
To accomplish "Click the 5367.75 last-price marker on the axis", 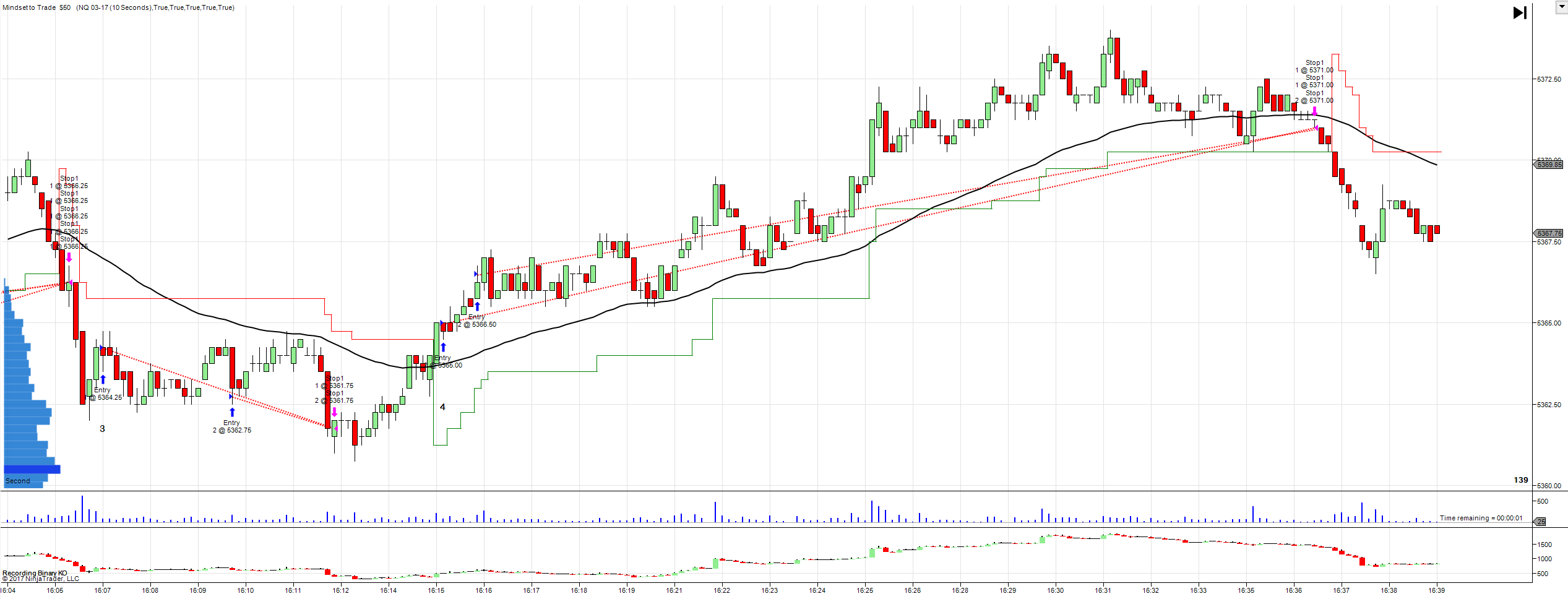I will coord(1549,233).
